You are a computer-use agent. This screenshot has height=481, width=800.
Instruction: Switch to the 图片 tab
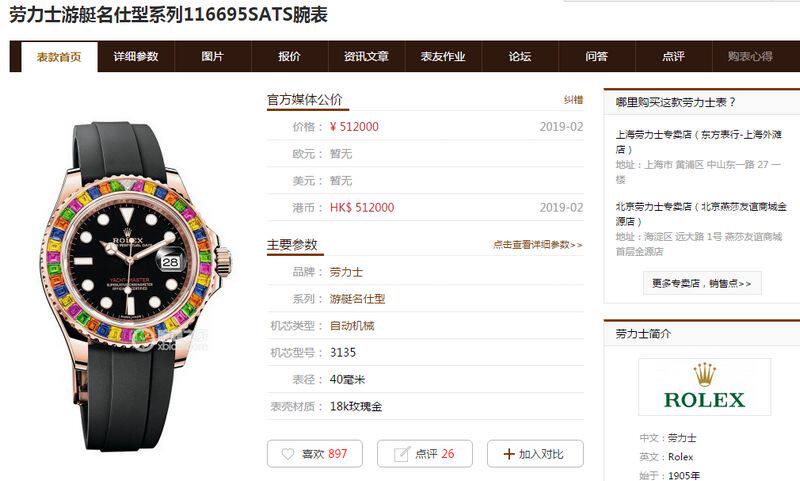213,57
